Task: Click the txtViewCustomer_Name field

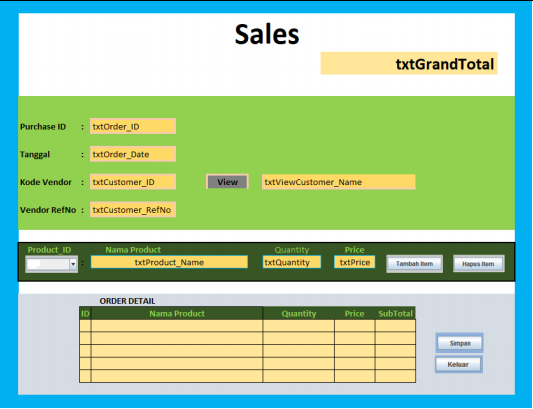Action: (x=339, y=182)
